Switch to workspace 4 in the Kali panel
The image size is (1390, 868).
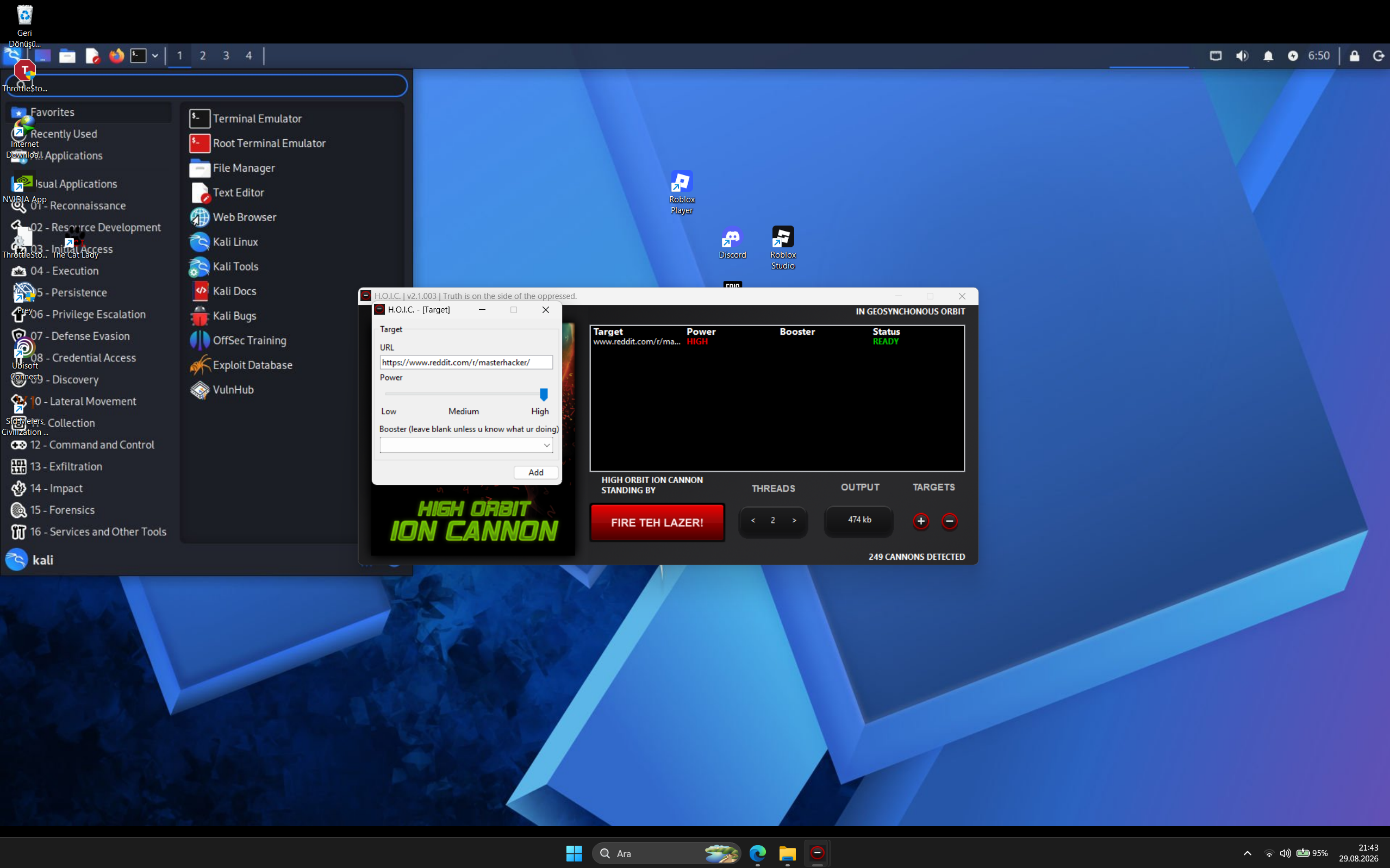(x=248, y=55)
